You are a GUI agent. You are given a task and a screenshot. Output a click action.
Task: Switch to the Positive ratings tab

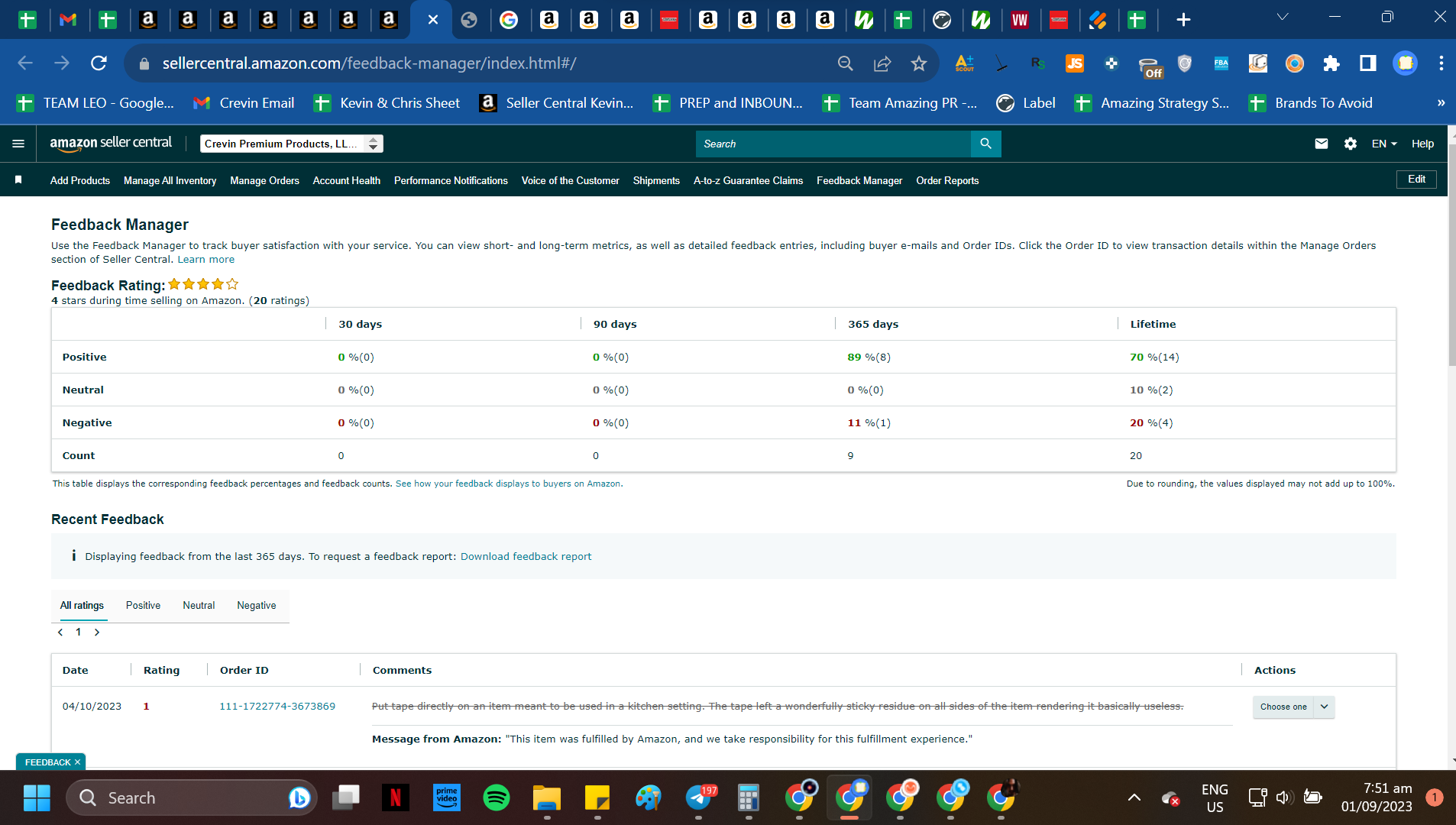click(143, 606)
